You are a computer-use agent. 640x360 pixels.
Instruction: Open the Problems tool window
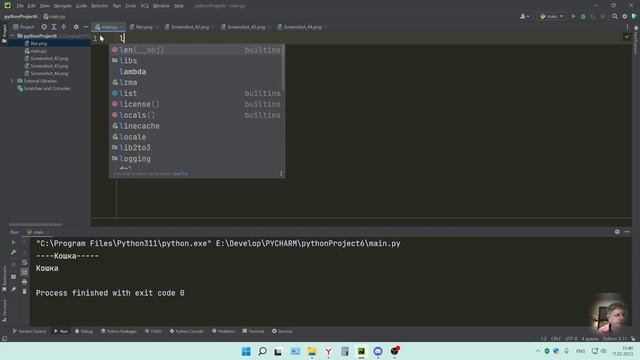(x=223, y=331)
